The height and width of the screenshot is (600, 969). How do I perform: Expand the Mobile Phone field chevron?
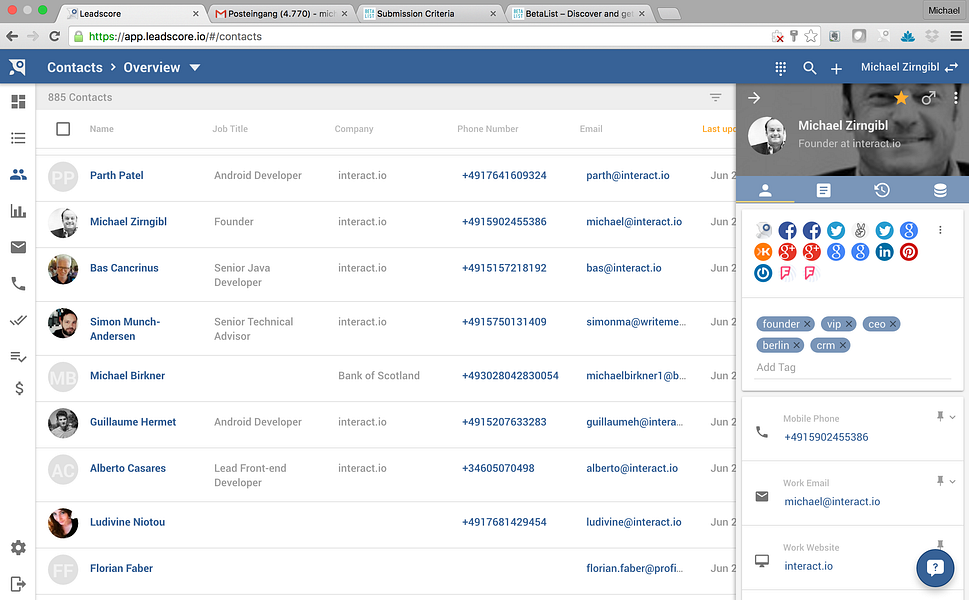click(952, 417)
